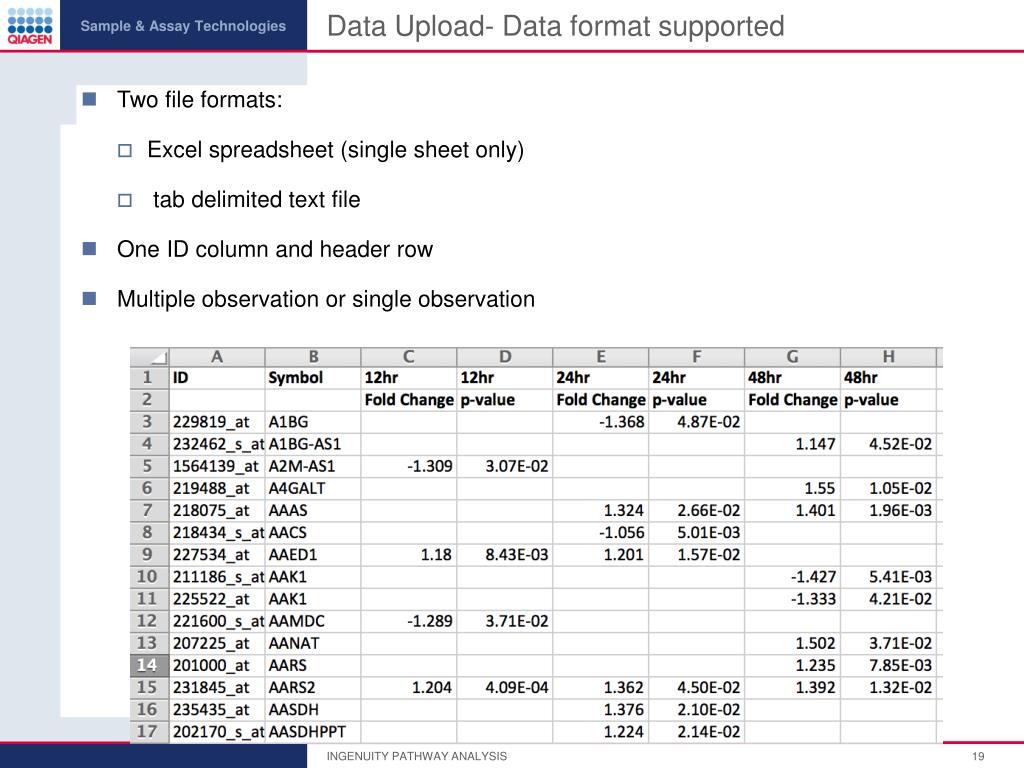Select column G header
1024x768 pixels.
click(x=792, y=357)
